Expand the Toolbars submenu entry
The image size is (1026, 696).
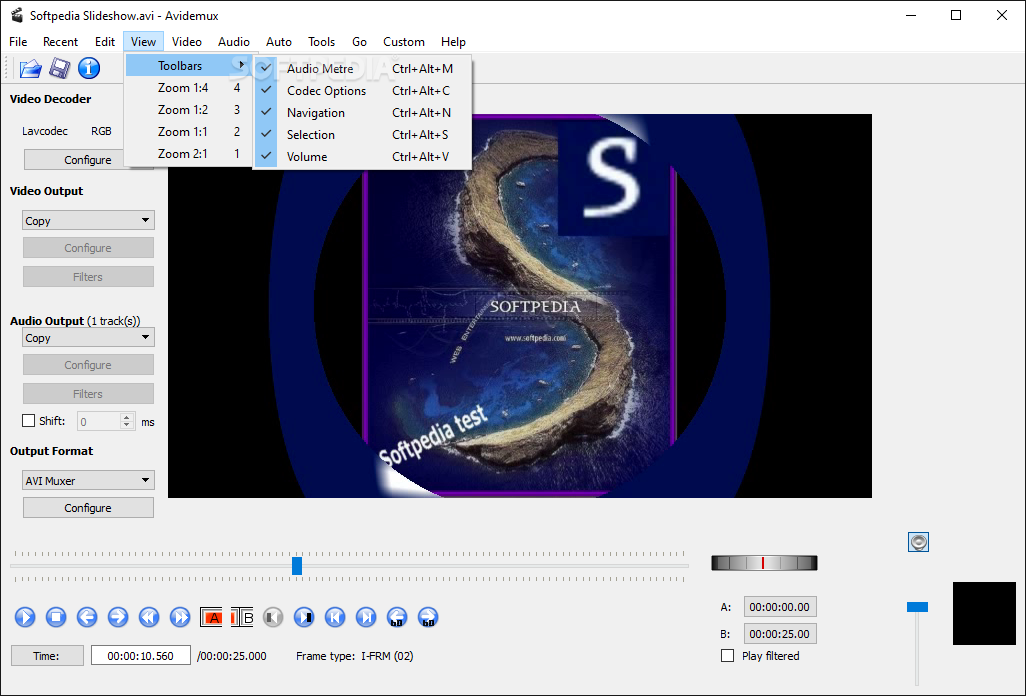tap(188, 65)
